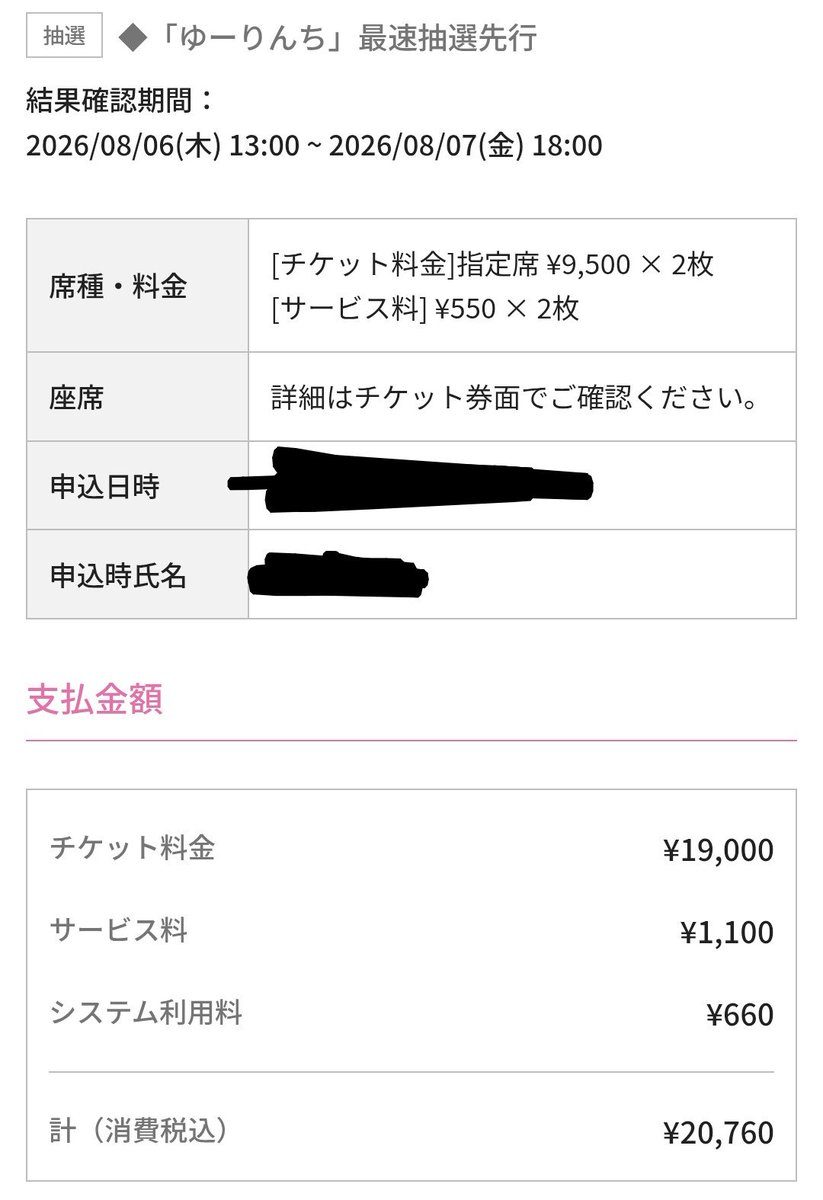Click the total ¥20,760 amount

[718, 1133]
